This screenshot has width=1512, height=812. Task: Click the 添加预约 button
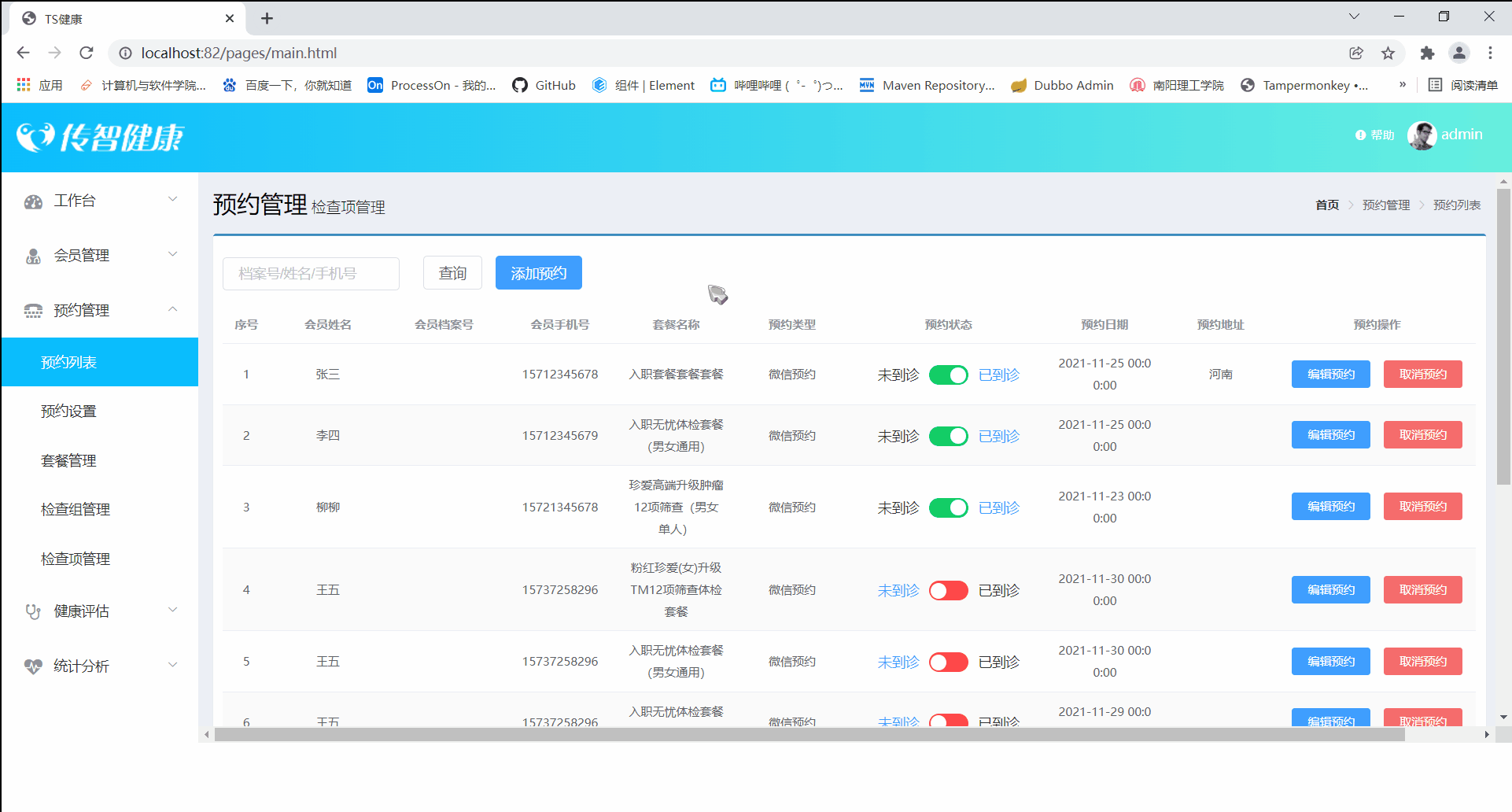(x=538, y=272)
